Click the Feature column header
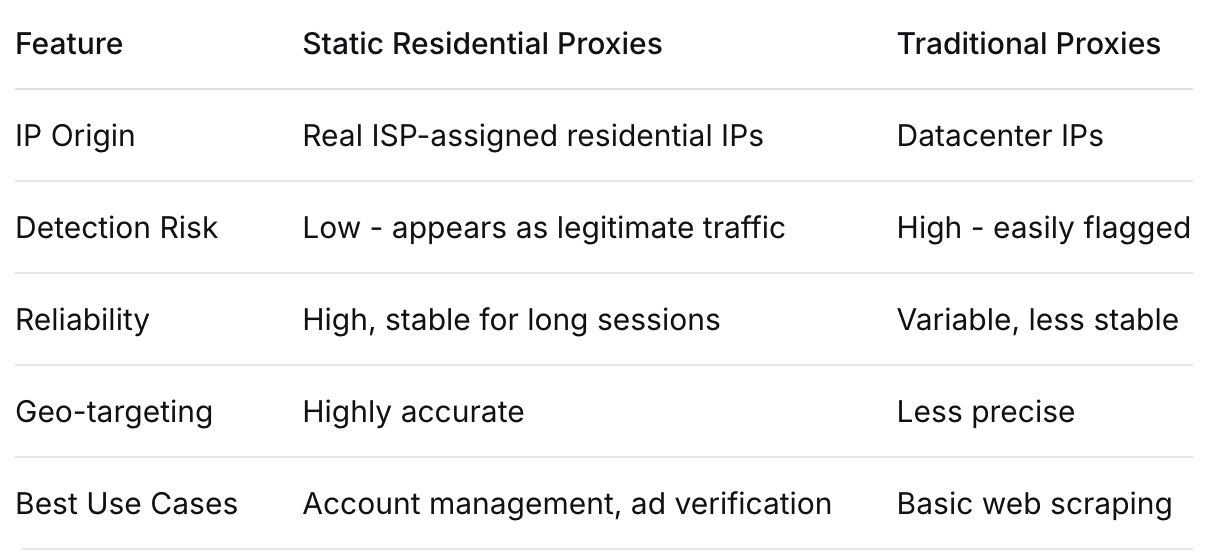This screenshot has height=552, width=1232. pos(69,44)
